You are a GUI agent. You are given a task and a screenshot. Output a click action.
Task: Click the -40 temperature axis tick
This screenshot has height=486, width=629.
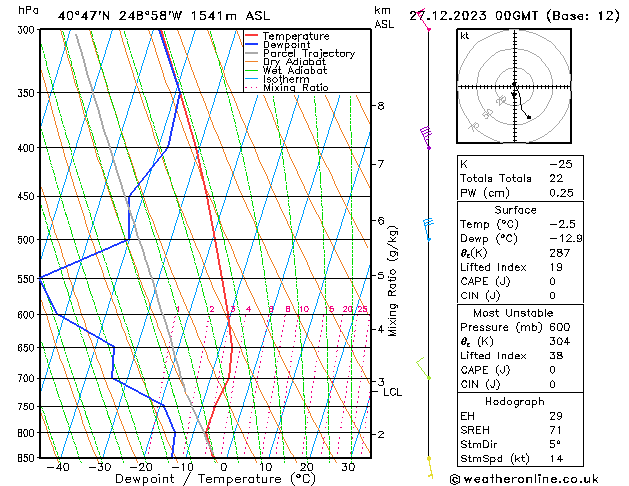58,467
